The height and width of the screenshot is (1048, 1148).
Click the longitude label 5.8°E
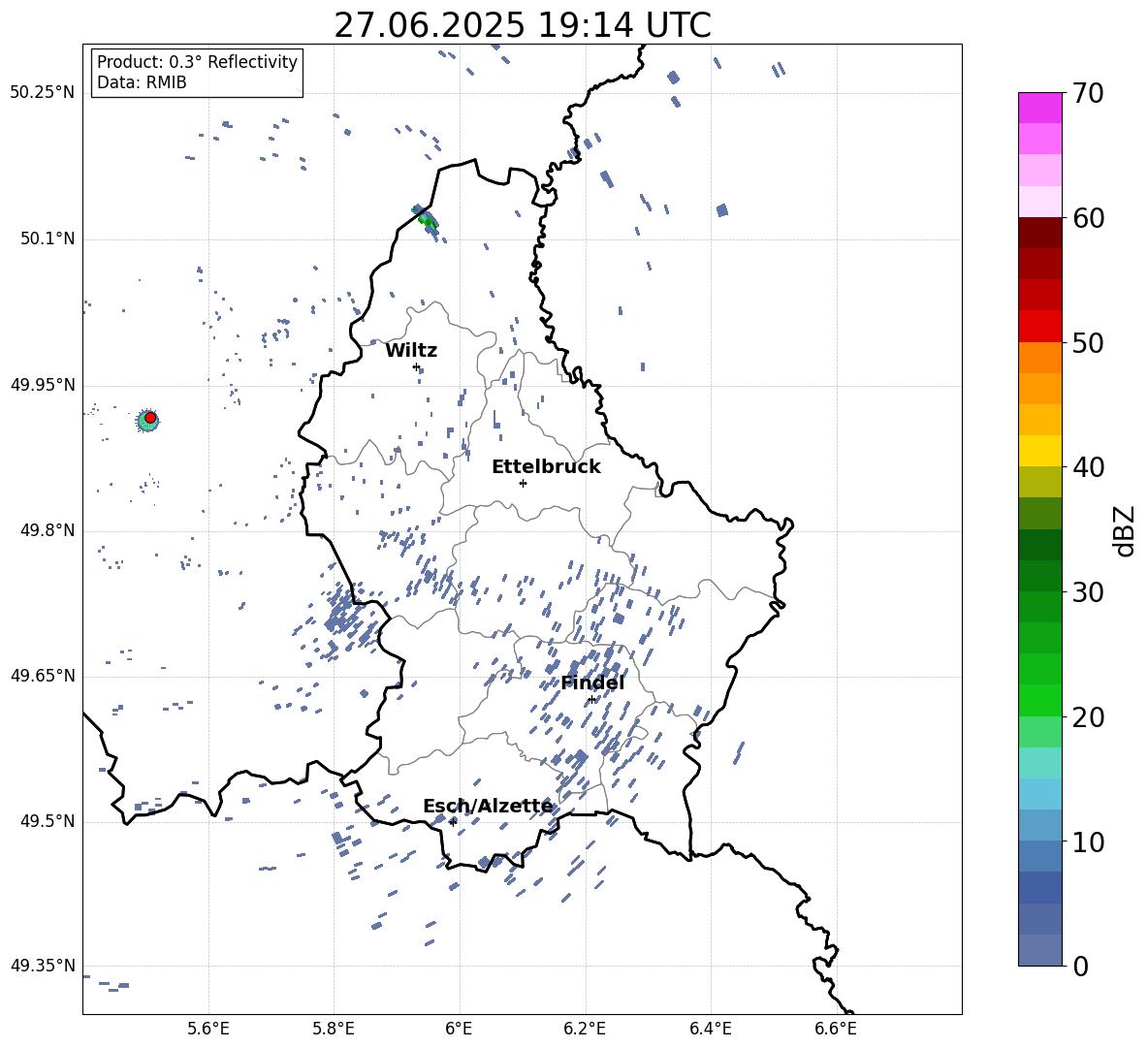334,1029
